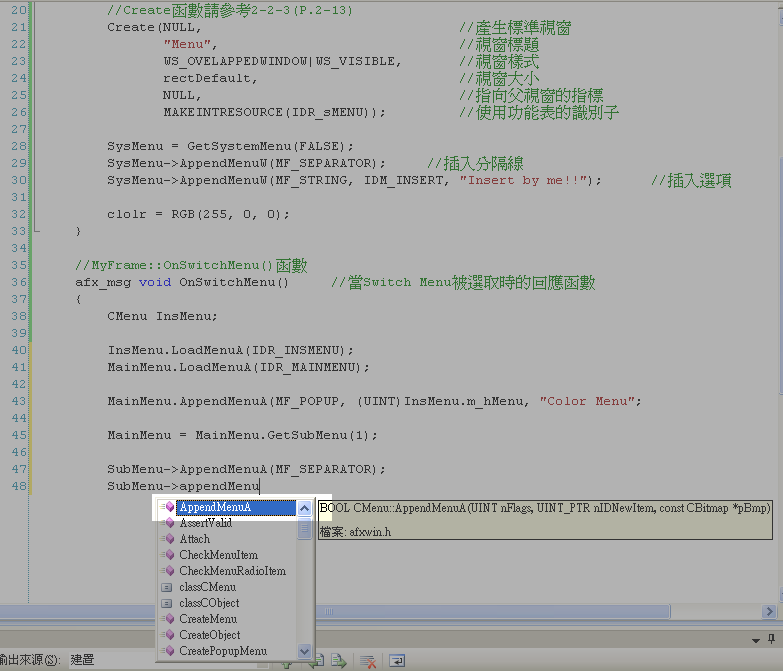Click the method icon beside CreatePopupMenu

pos(168,651)
